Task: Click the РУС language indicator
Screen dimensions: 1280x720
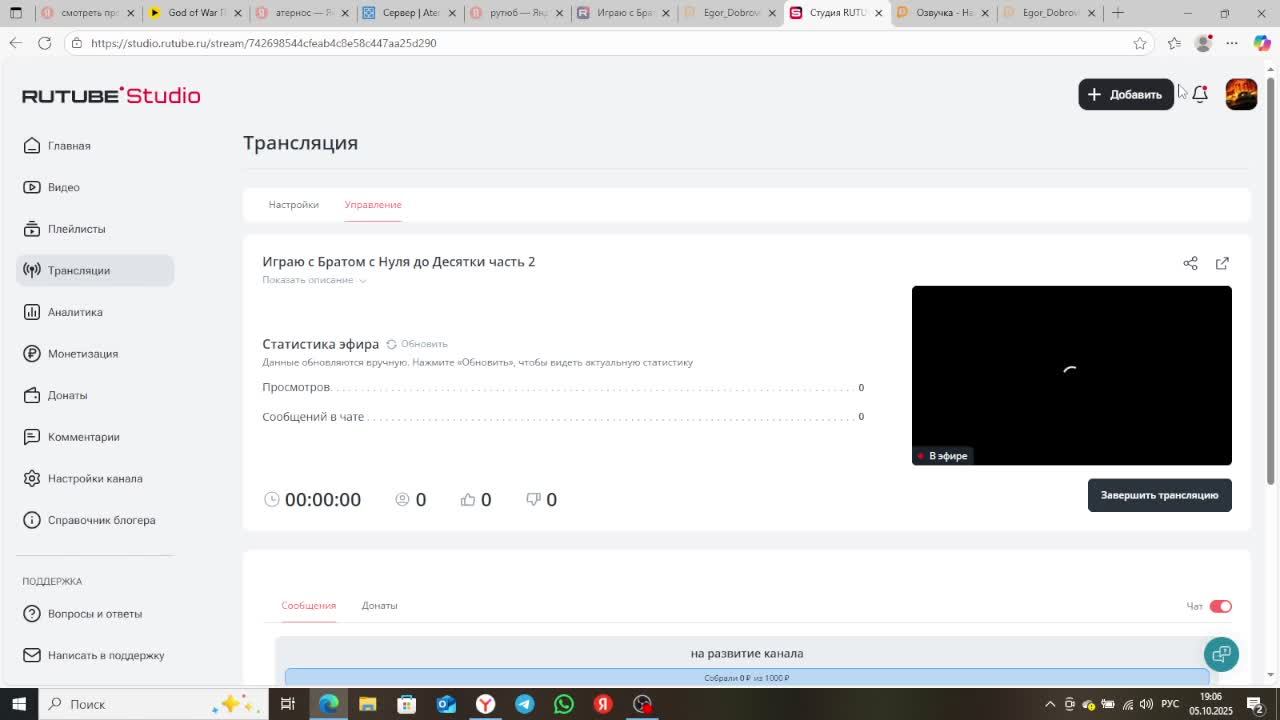Action: (1169, 704)
